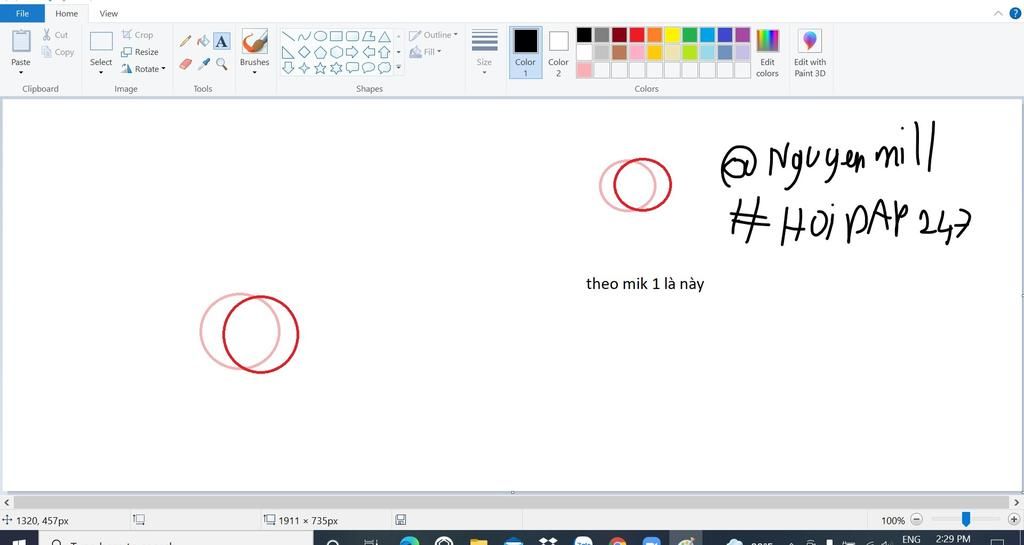Open the Paste dropdown arrow
This screenshot has width=1024, height=545.
pyautogui.click(x=21, y=72)
